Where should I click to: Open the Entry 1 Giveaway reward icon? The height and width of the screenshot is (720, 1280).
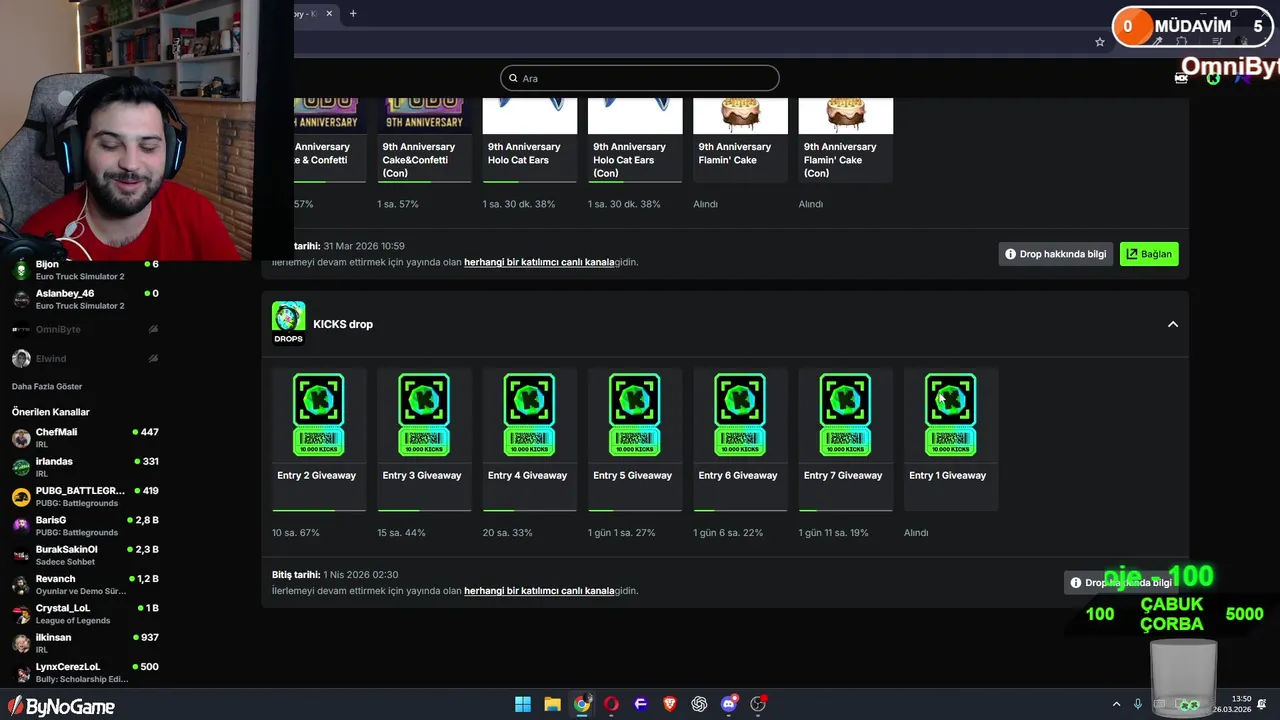[951, 415]
